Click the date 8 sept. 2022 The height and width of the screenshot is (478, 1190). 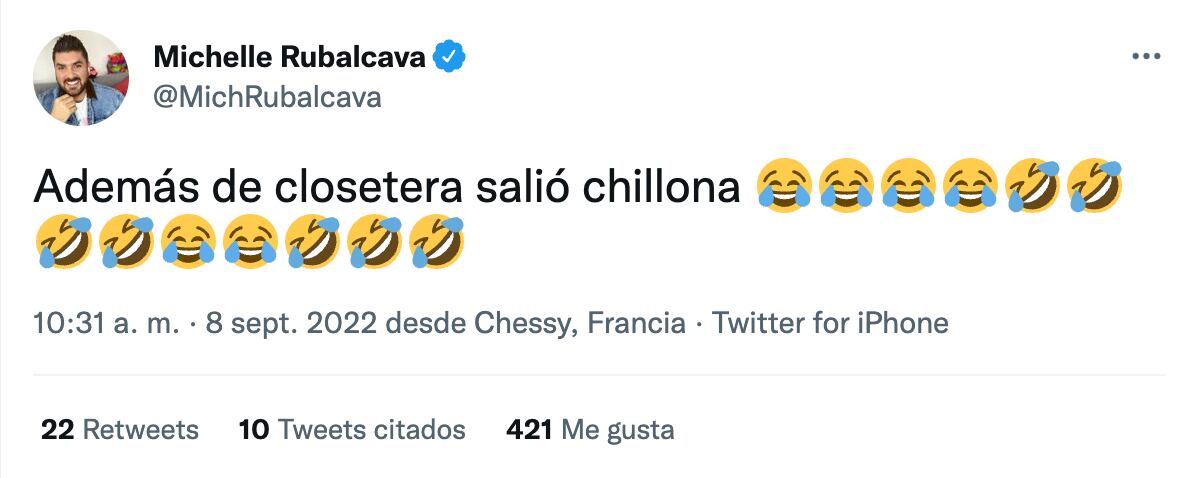click(x=291, y=324)
